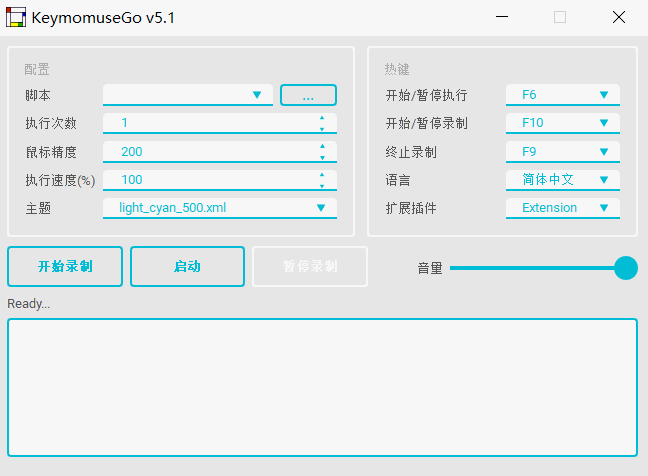Image resolution: width=648 pixels, height=476 pixels.
Task: Click the 鼠标精度 label
Action: 51,152
